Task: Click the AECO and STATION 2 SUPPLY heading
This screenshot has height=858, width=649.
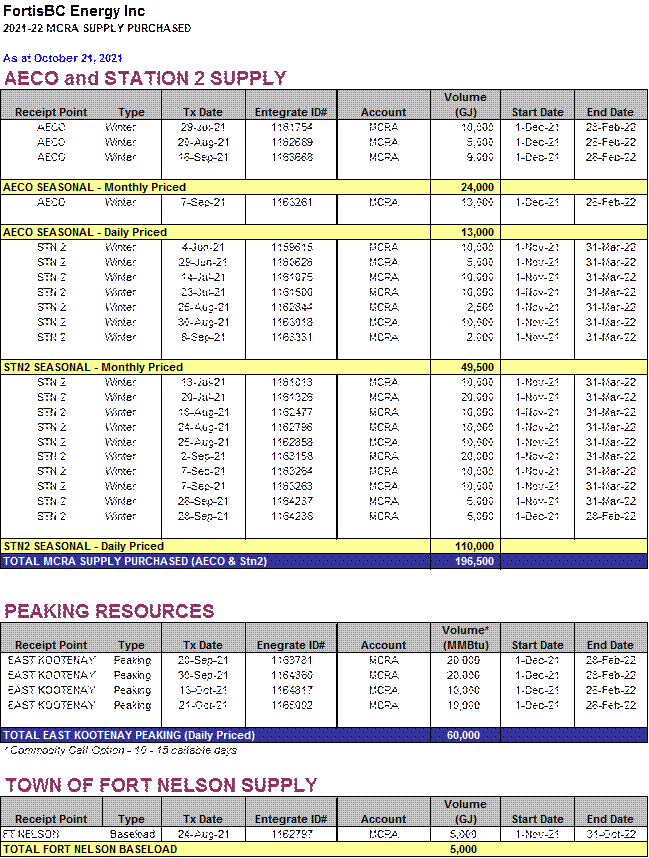Action: tap(145, 78)
